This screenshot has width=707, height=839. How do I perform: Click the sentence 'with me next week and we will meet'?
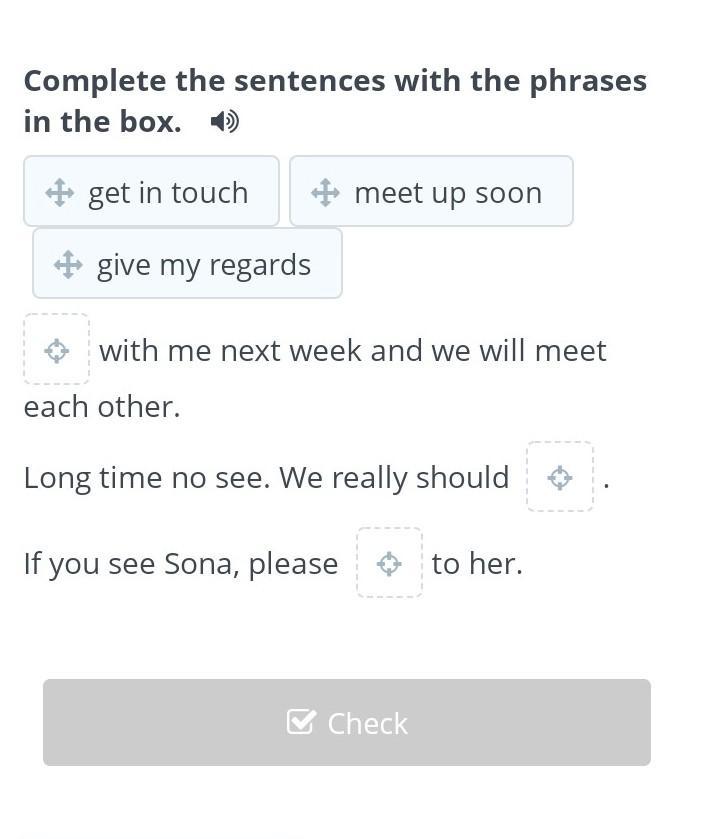click(x=353, y=351)
